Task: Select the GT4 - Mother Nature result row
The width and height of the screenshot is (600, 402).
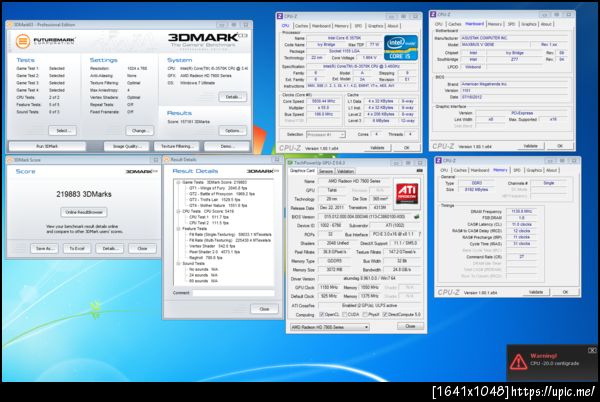Action: pos(218,205)
